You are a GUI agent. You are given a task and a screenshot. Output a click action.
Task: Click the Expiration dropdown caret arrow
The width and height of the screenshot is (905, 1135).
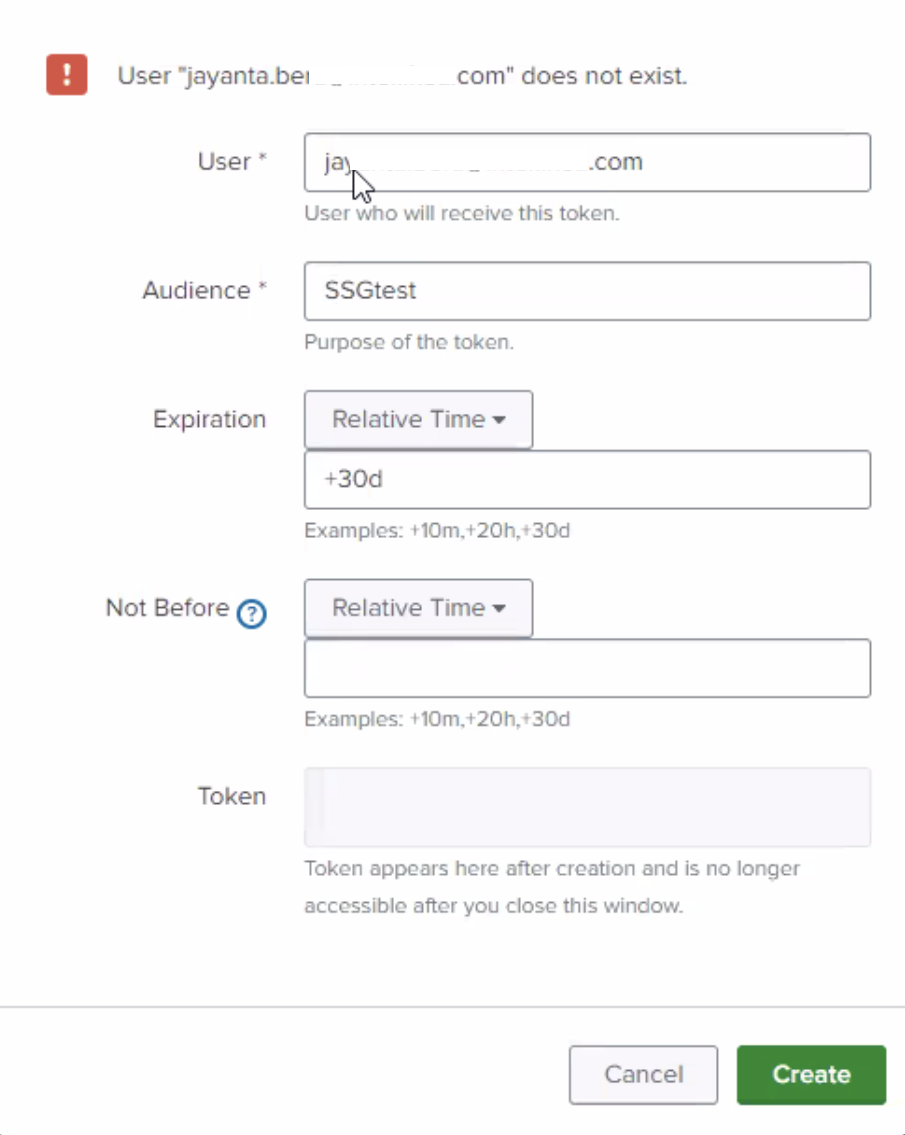tap(499, 420)
